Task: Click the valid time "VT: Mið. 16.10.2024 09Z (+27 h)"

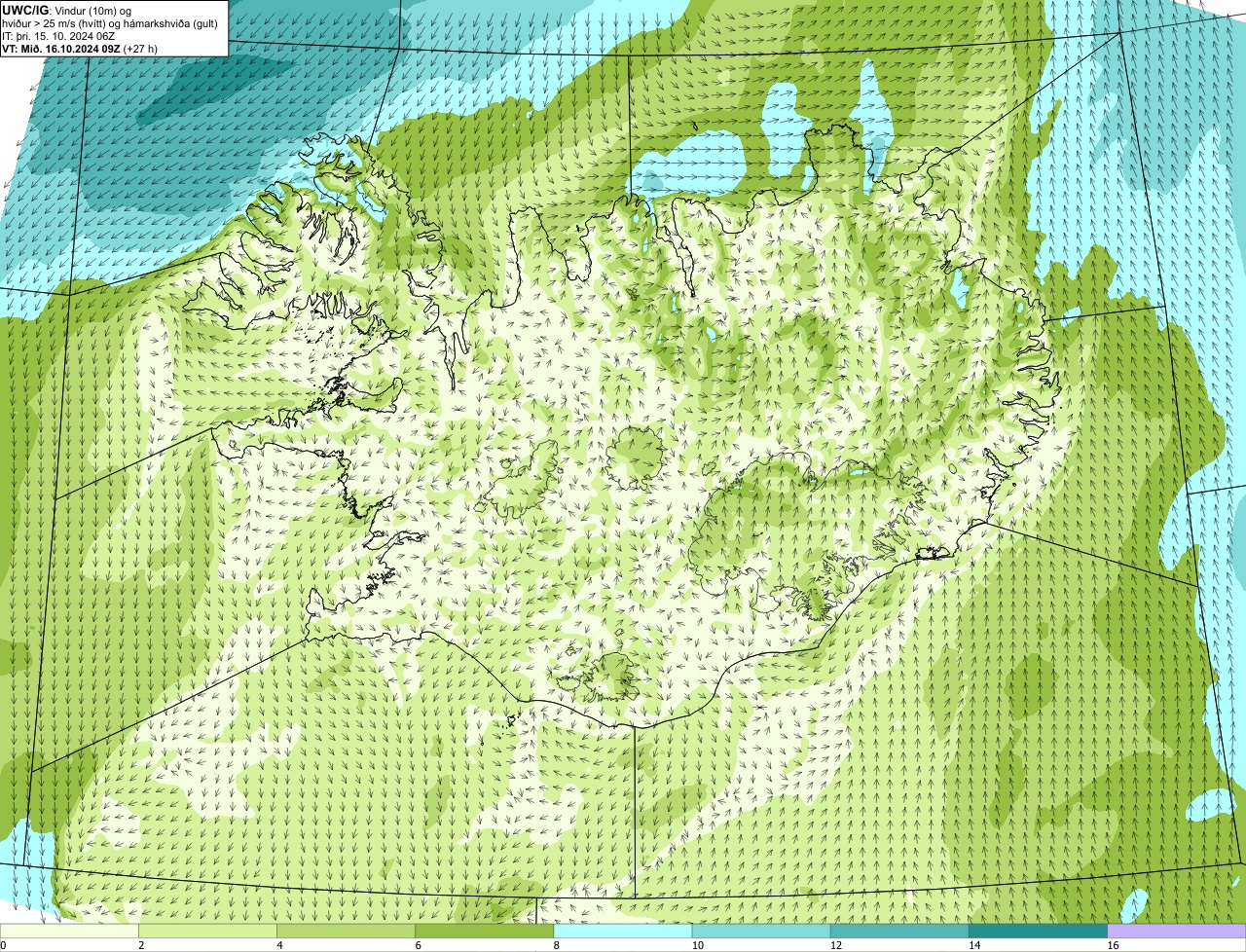Action: point(80,48)
